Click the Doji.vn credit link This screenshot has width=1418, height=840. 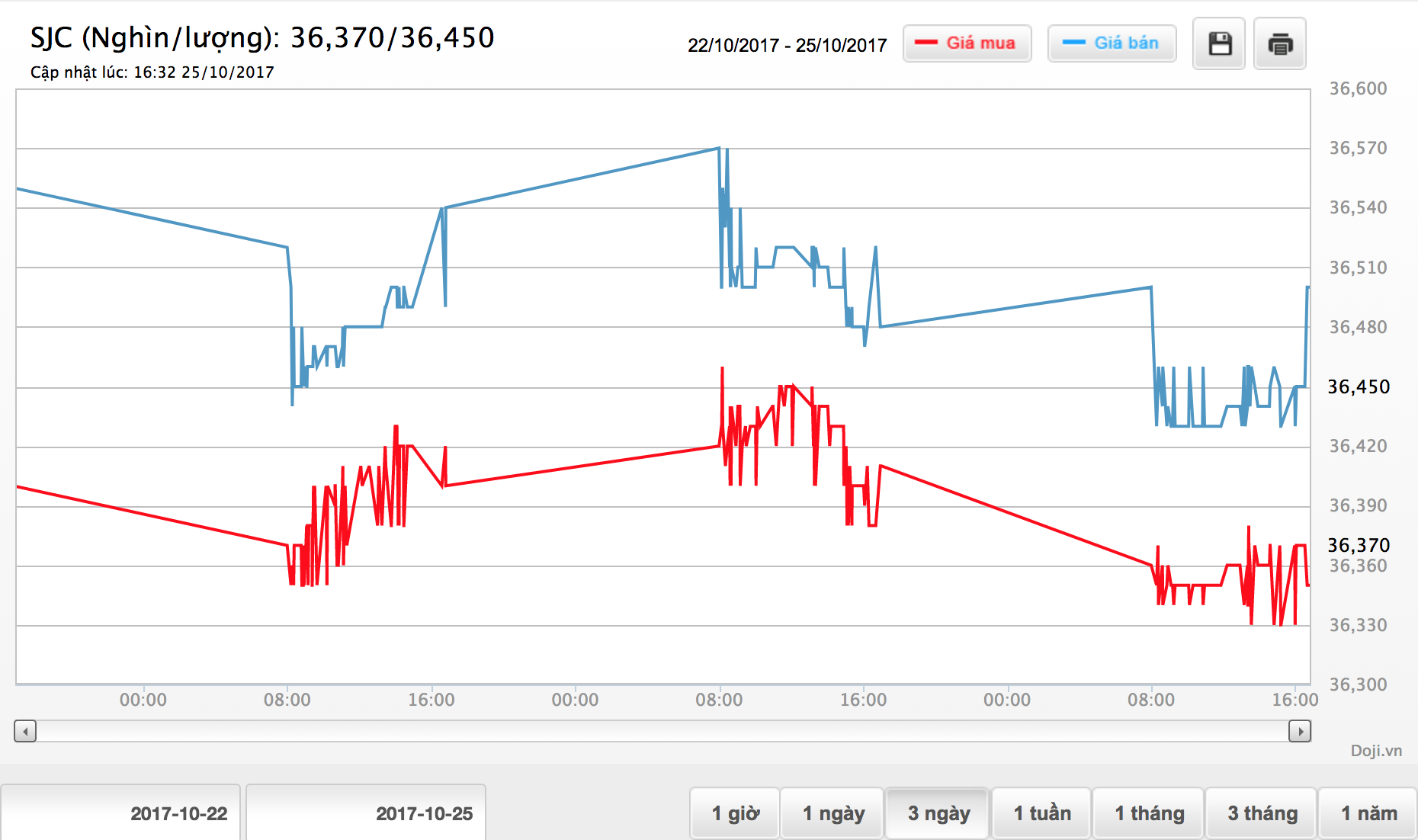tap(1376, 751)
